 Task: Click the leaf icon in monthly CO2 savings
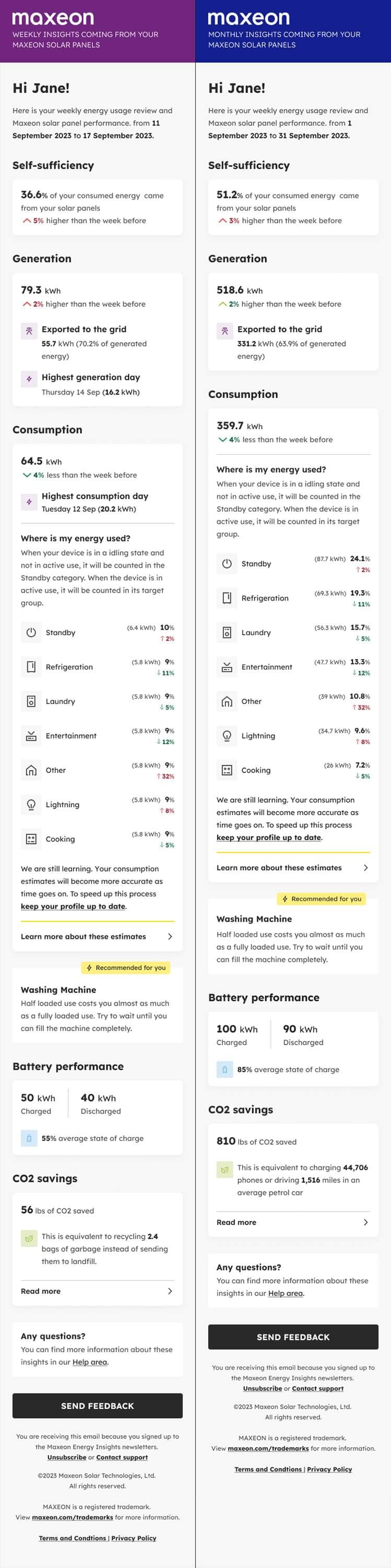224,1169
